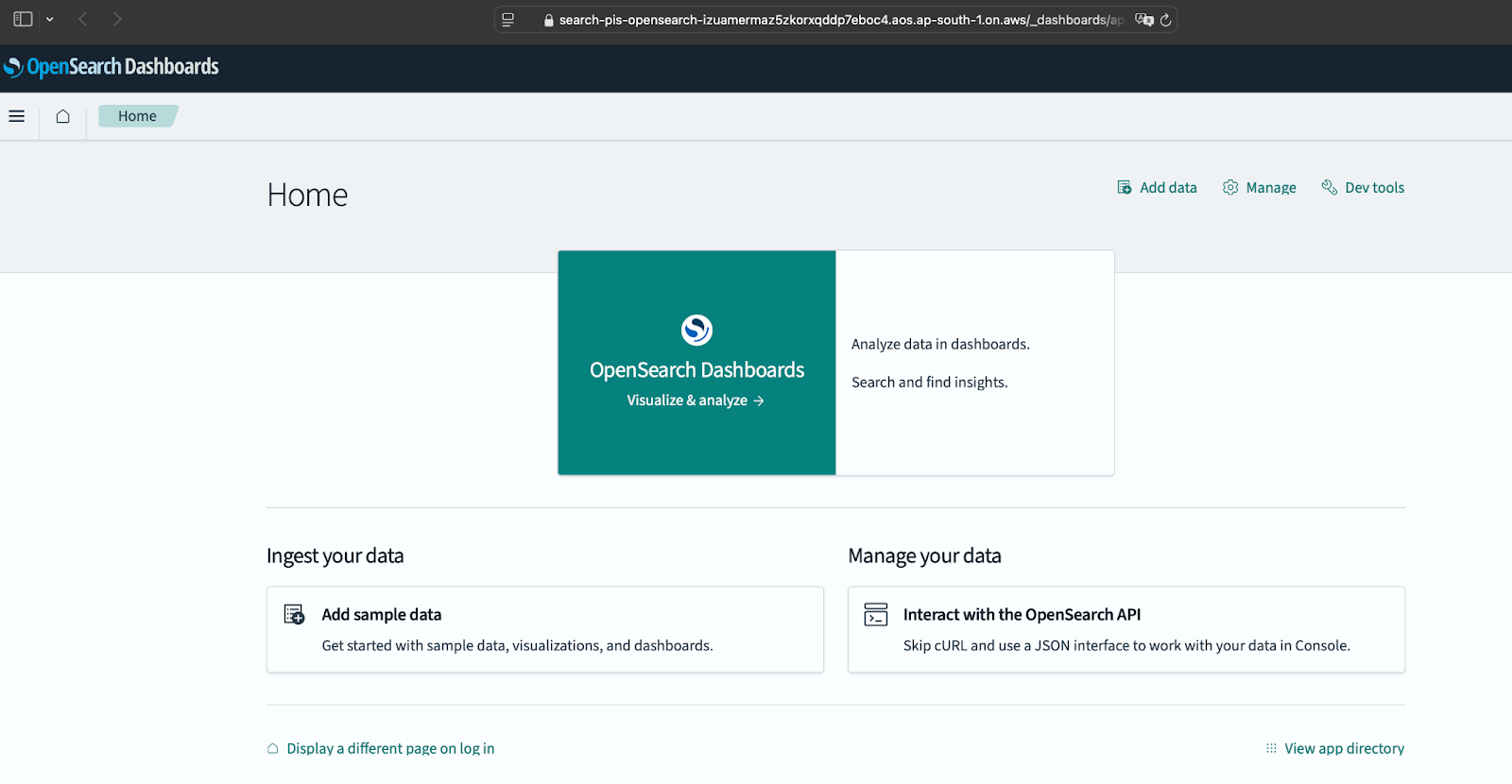Click the Manage gear icon
The image size is (1512, 784).
click(1230, 188)
